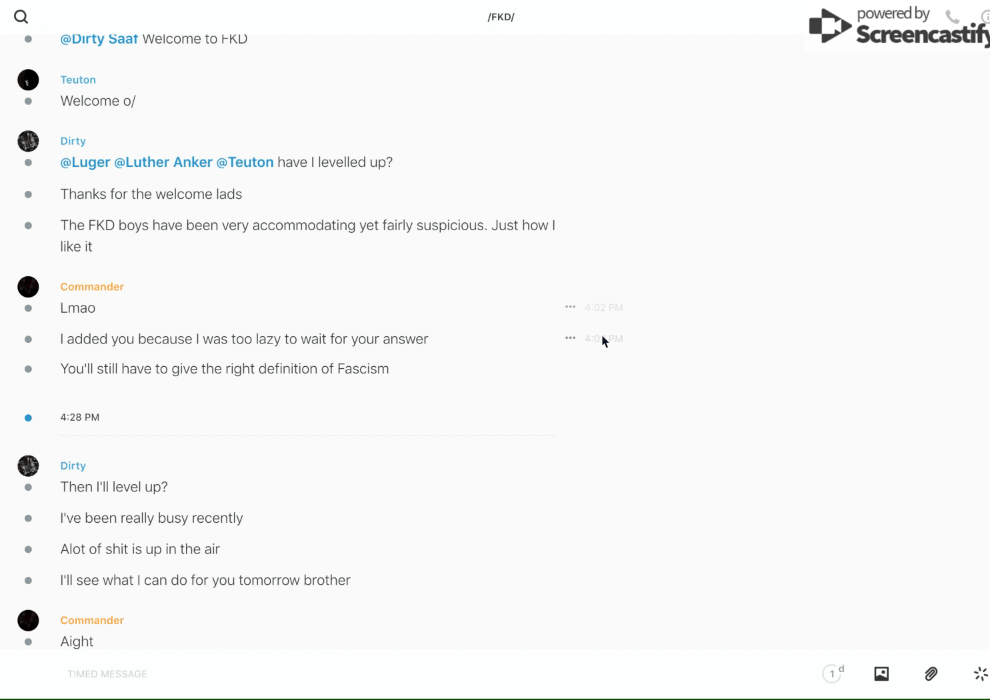
Task: Open options for "I added you" message
Action: click(x=570, y=338)
